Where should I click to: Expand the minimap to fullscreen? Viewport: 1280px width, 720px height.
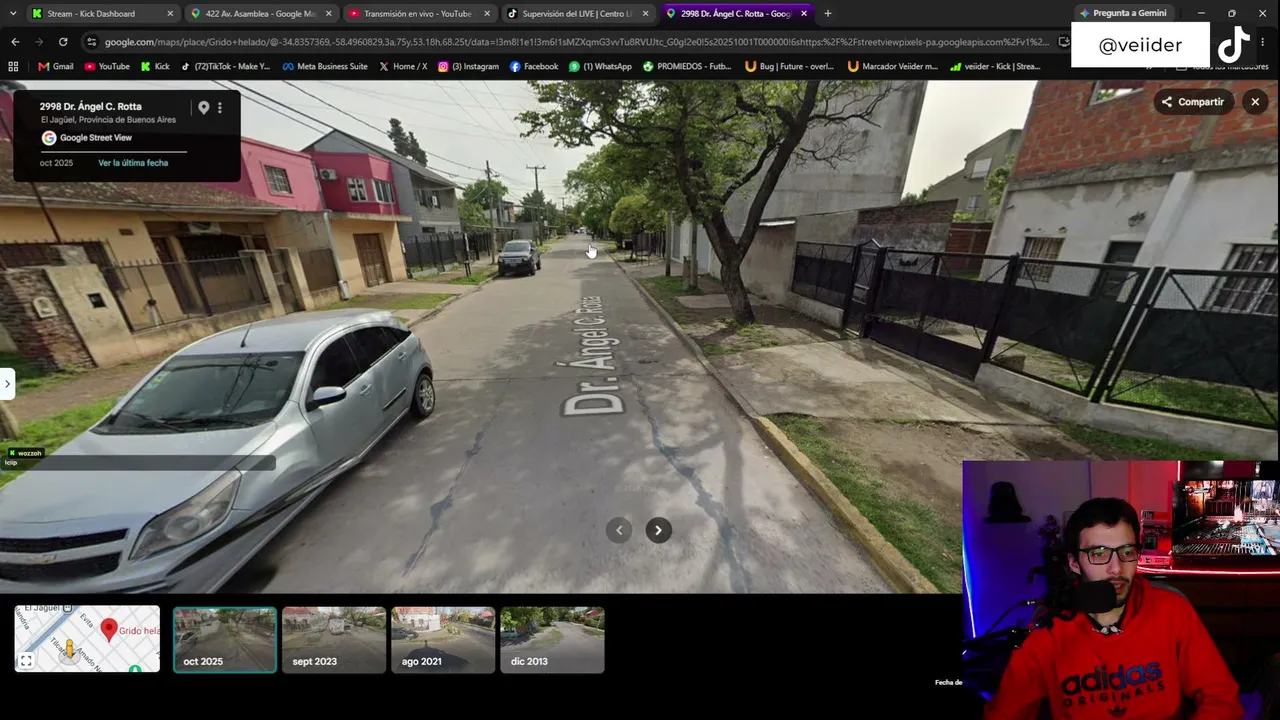pyautogui.click(x=27, y=660)
